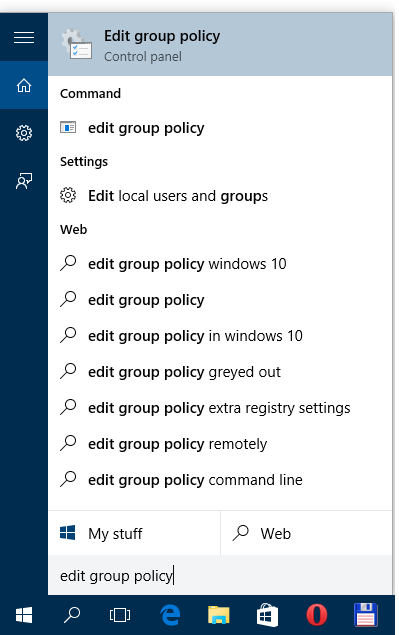Run the edit group policy command
399x635 pixels.
tap(220, 128)
